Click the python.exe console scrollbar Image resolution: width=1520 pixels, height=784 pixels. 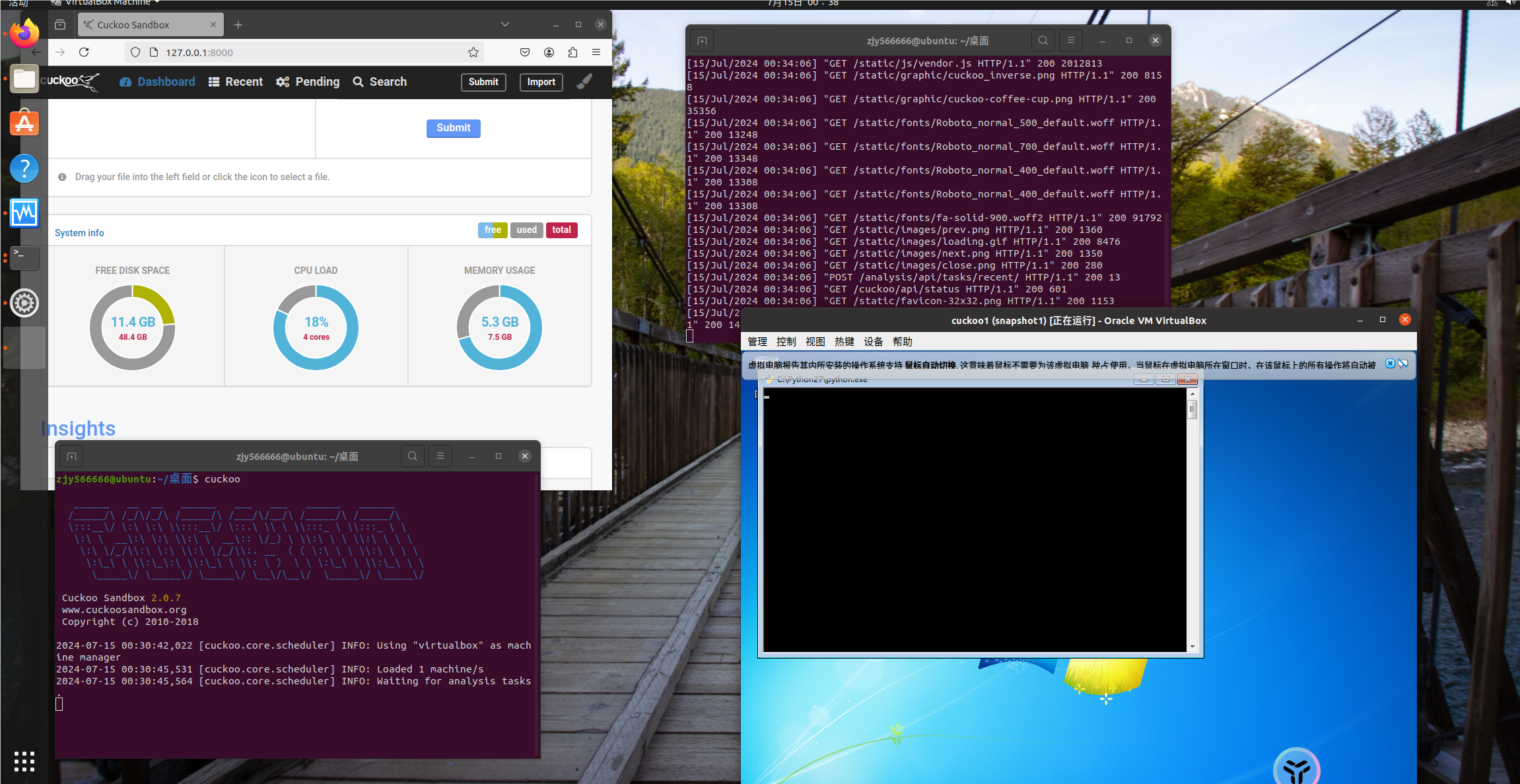coord(1192,519)
